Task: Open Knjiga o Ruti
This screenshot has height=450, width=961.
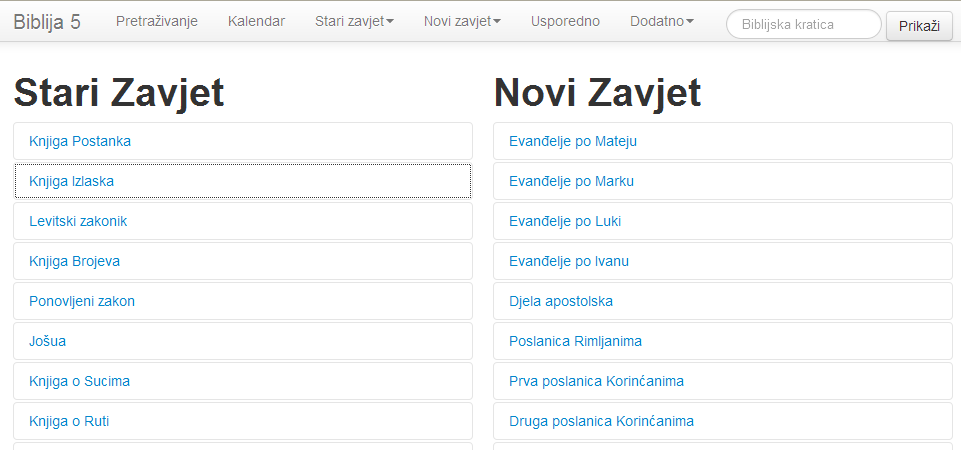Action: click(69, 421)
